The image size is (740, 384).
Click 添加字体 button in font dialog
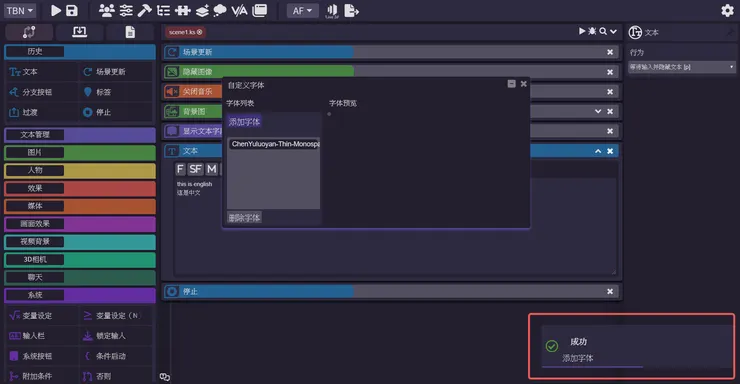[244, 122]
